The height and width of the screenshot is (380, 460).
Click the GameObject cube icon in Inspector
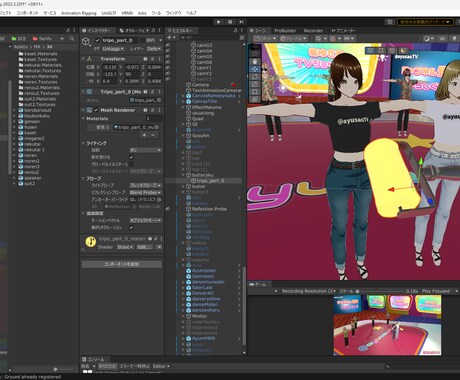coord(86,41)
